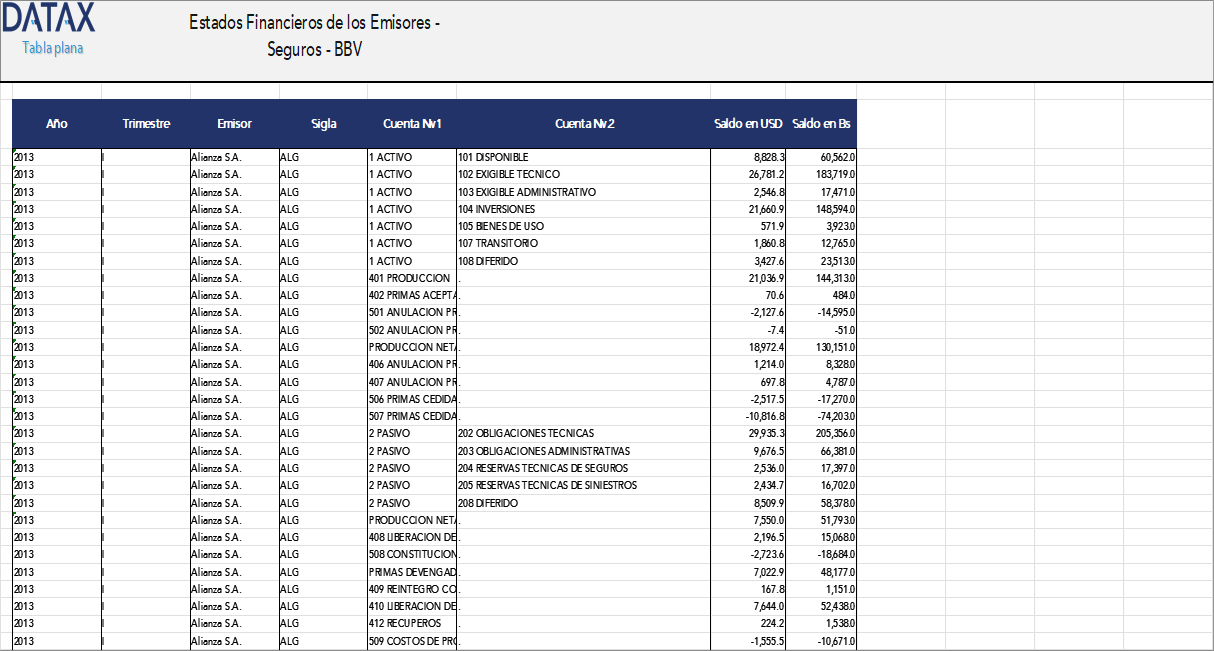1214x651 pixels.
Task: Open the Tabla plana link
Action: point(50,47)
